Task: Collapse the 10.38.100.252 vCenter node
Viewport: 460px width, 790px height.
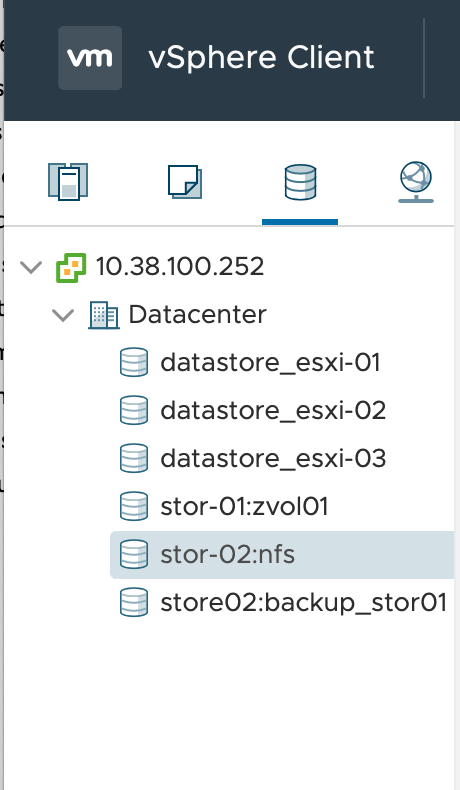Action: click(31, 267)
